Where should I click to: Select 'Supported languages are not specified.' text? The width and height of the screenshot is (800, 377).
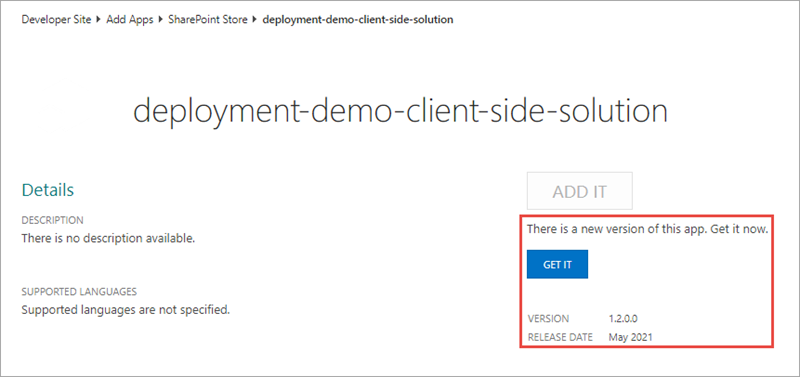pos(126,310)
